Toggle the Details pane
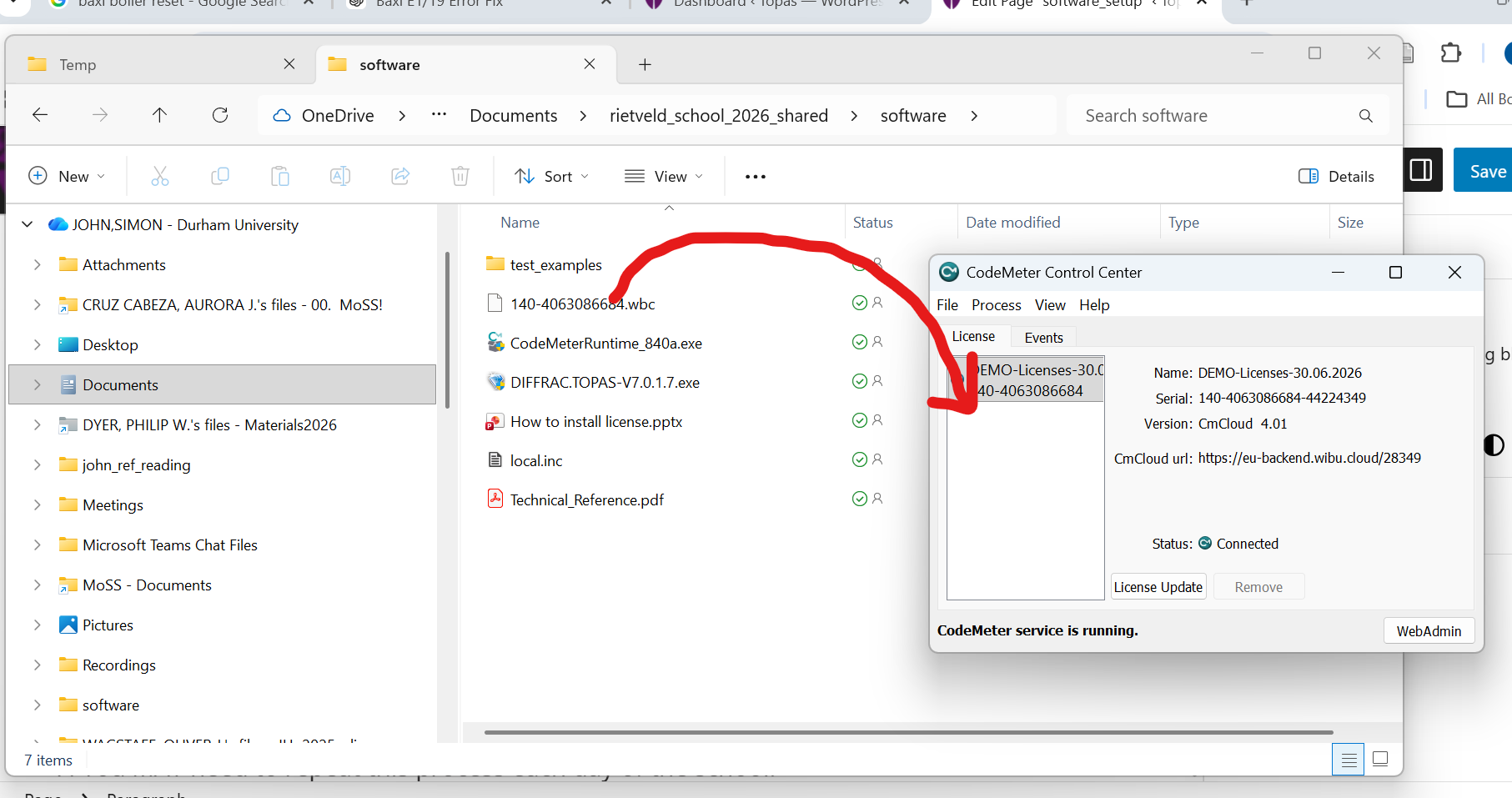 (1336, 176)
